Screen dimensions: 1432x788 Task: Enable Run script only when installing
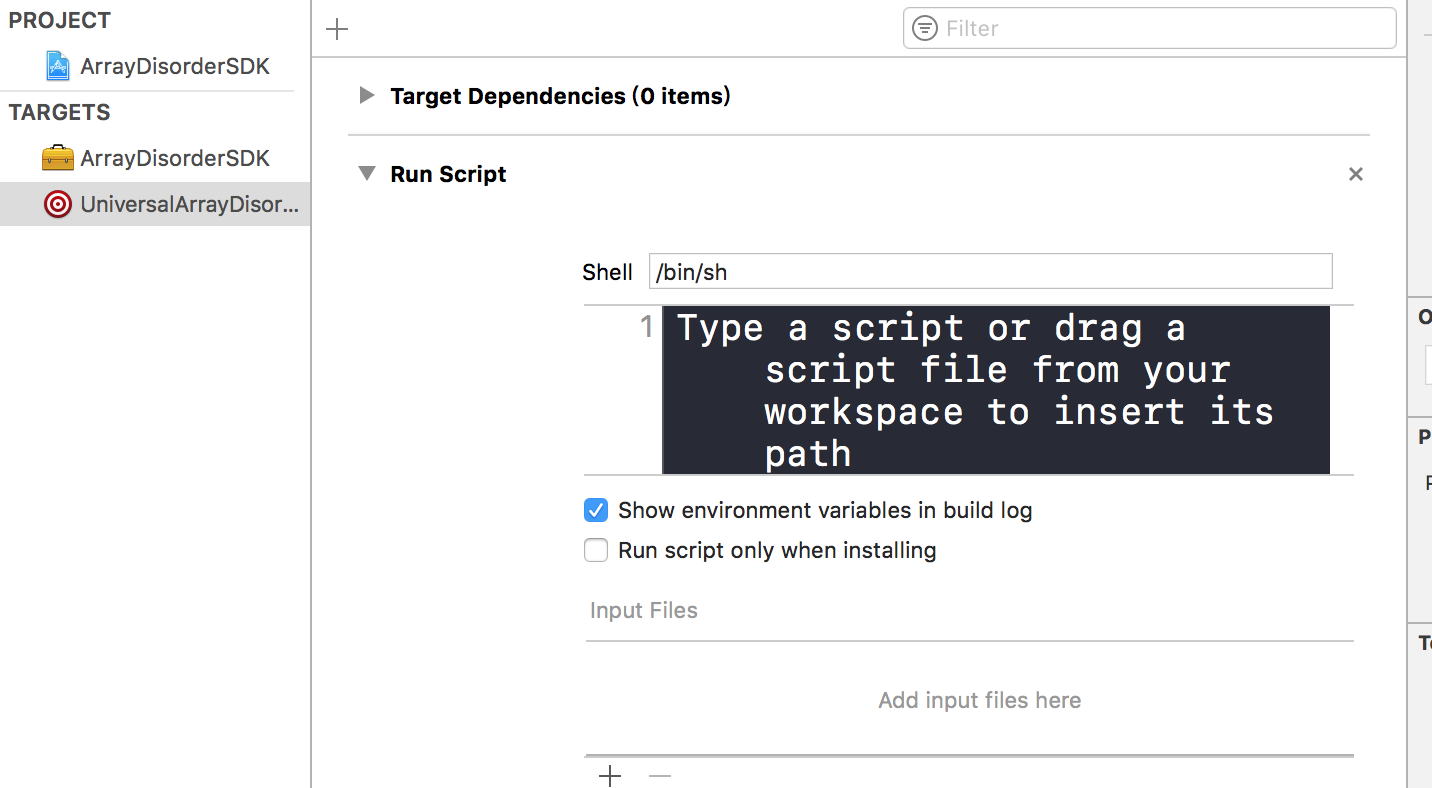tap(596, 550)
